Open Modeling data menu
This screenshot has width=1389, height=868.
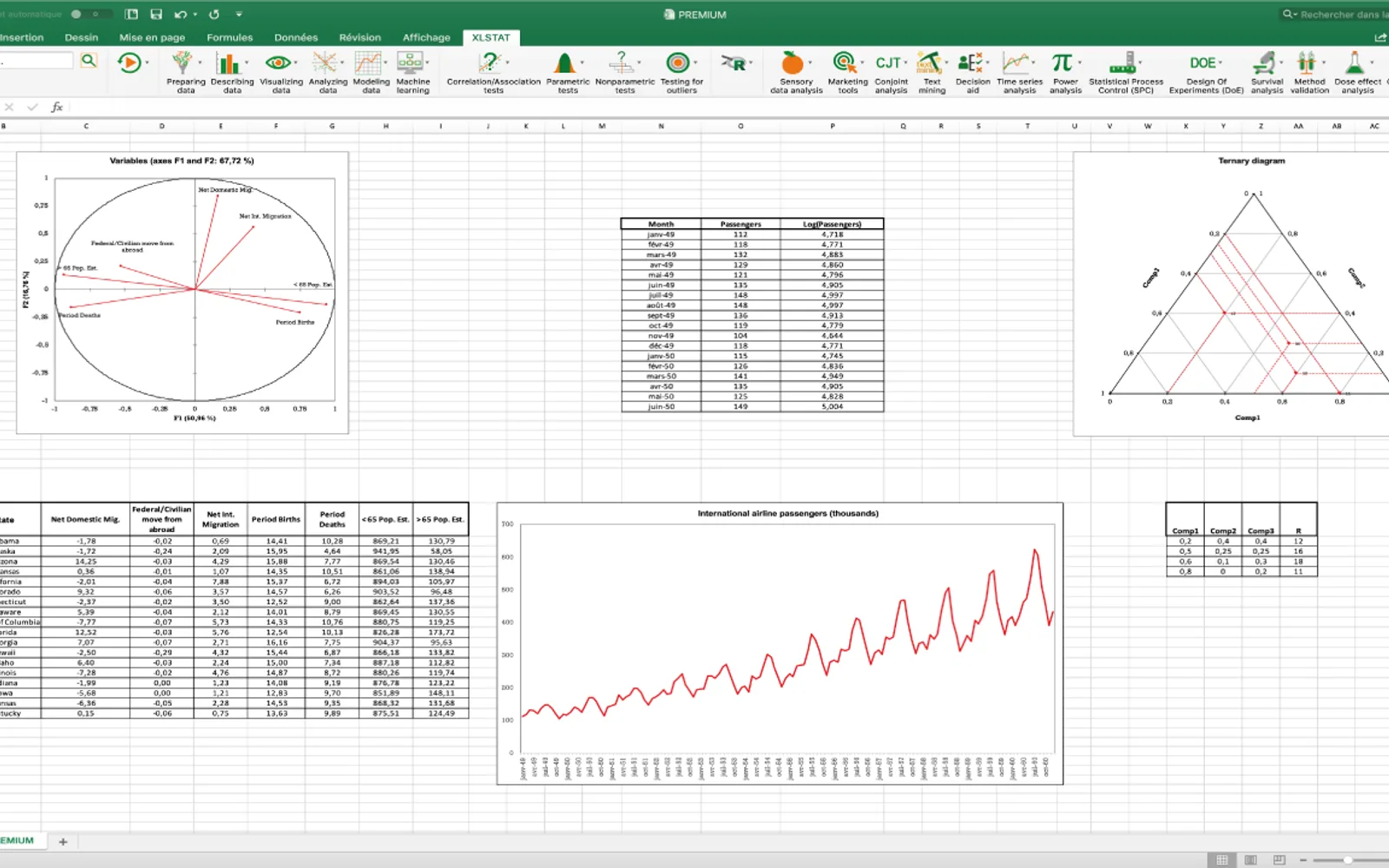click(371, 72)
